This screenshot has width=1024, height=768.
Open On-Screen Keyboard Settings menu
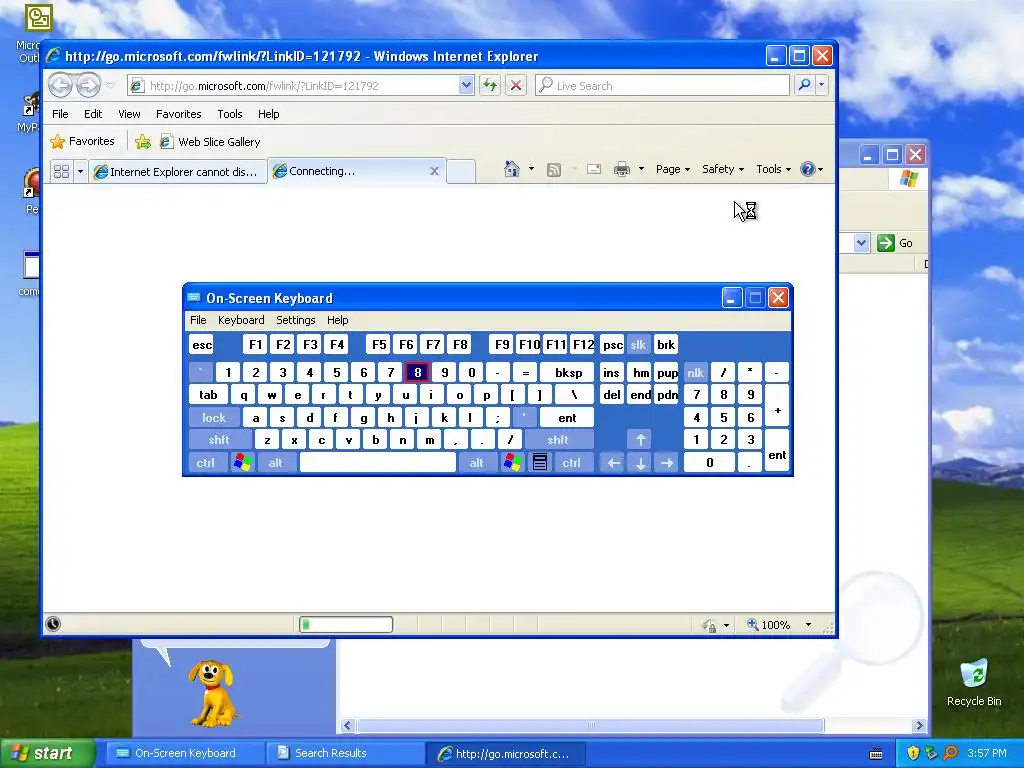pos(295,320)
